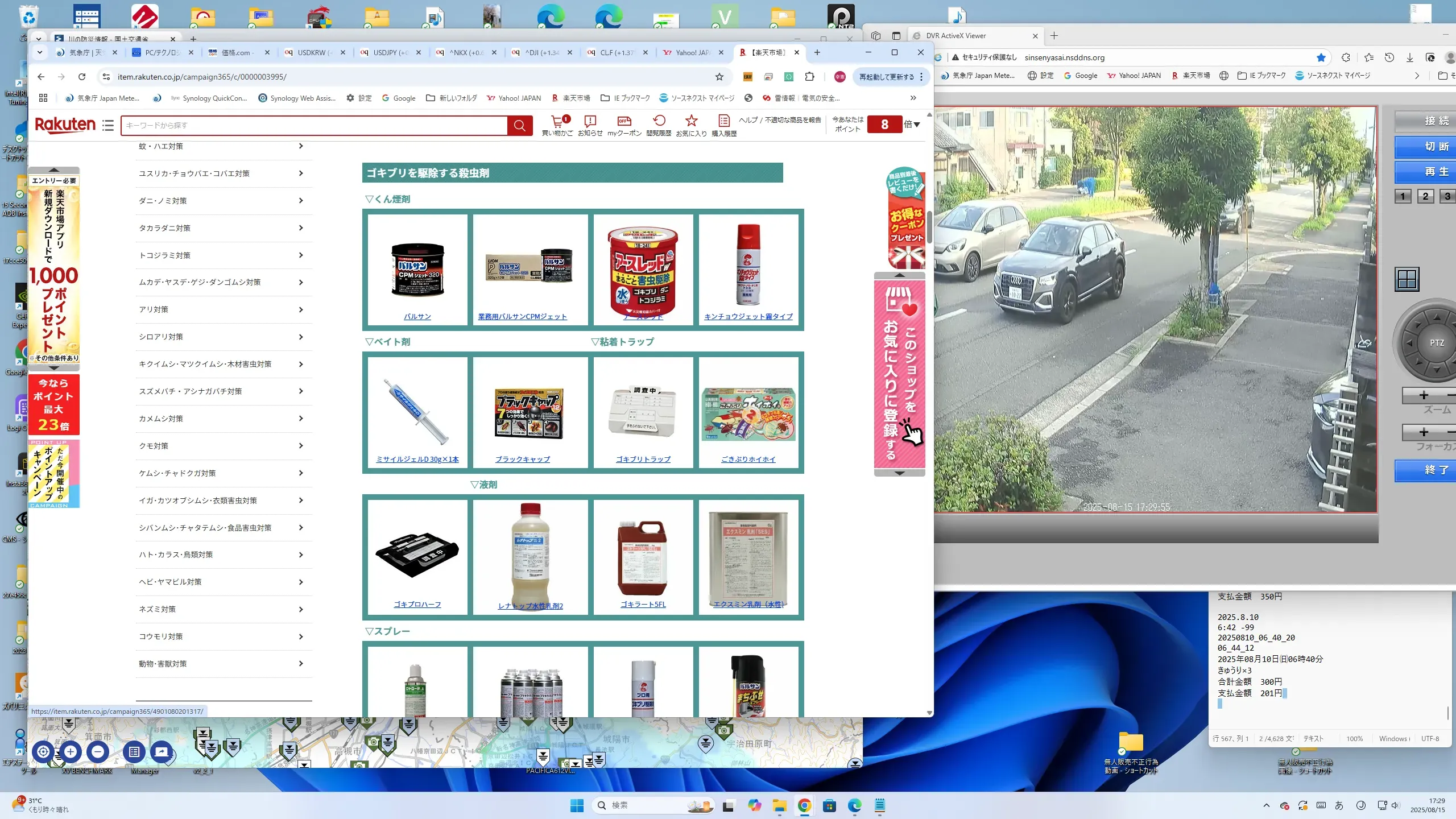Select DVR camera channel 1 button
Screen dimensions: 1456x819
tap(1403, 196)
